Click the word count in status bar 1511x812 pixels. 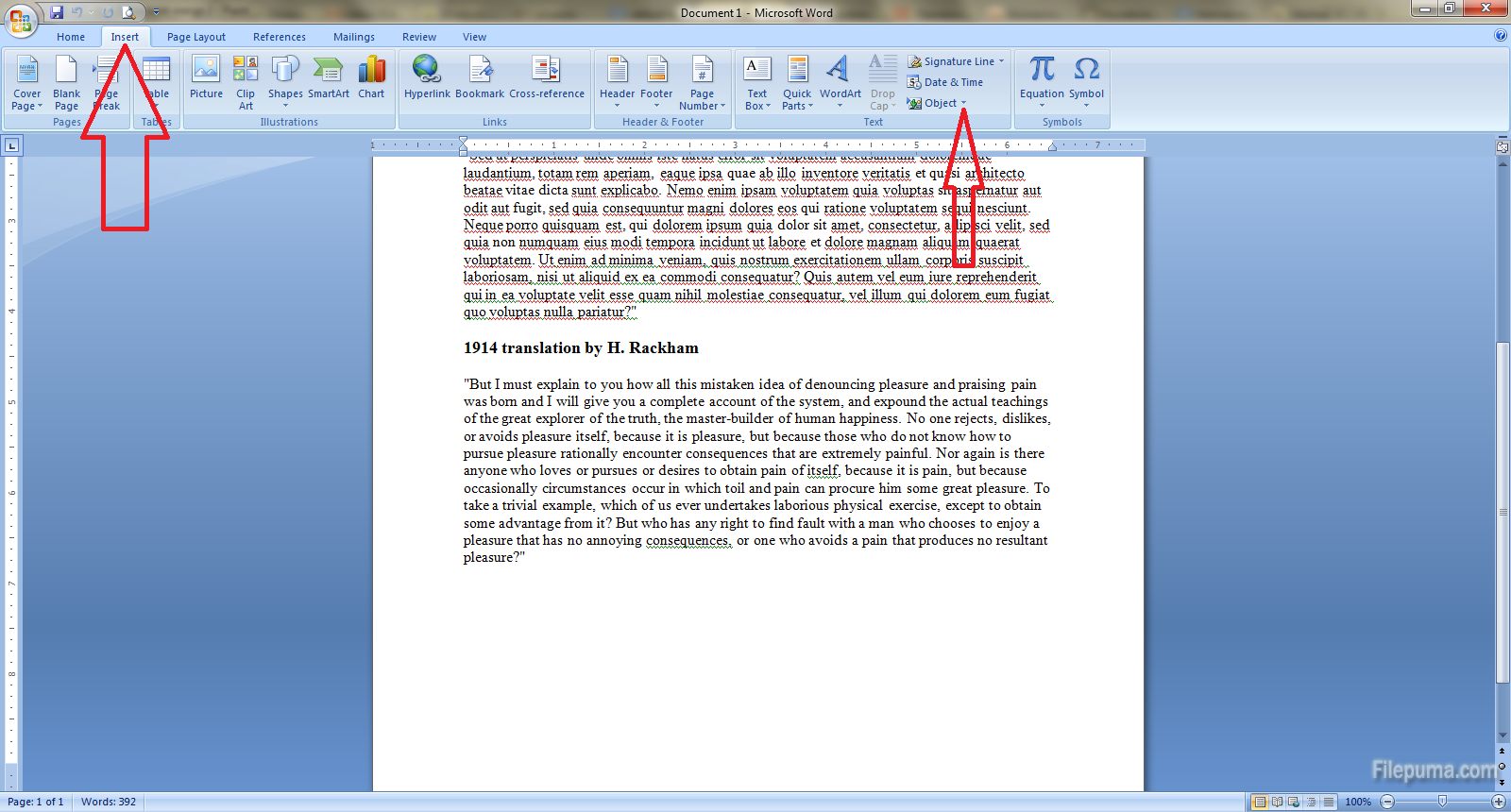pyautogui.click(x=109, y=802)
